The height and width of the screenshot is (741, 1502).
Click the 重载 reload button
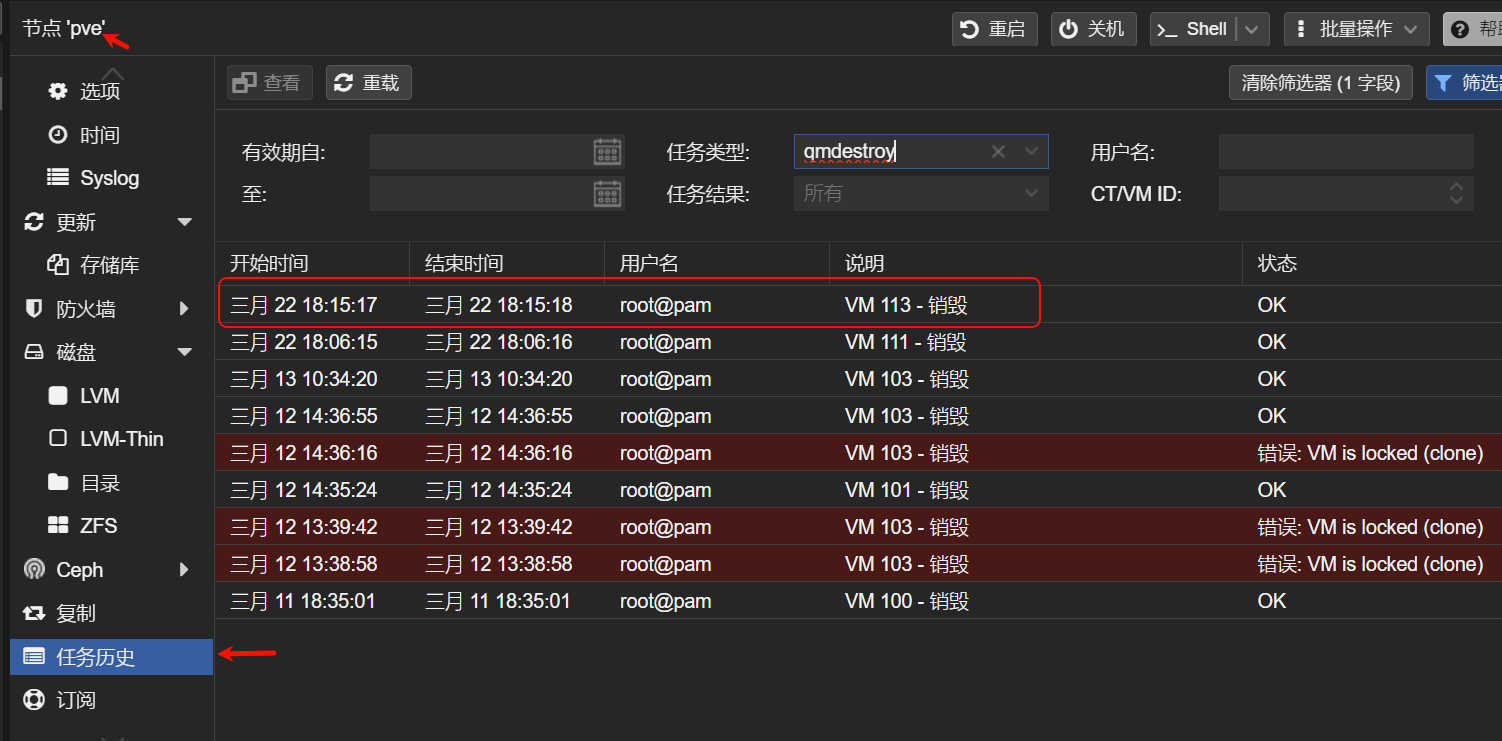tap(368, 83)
